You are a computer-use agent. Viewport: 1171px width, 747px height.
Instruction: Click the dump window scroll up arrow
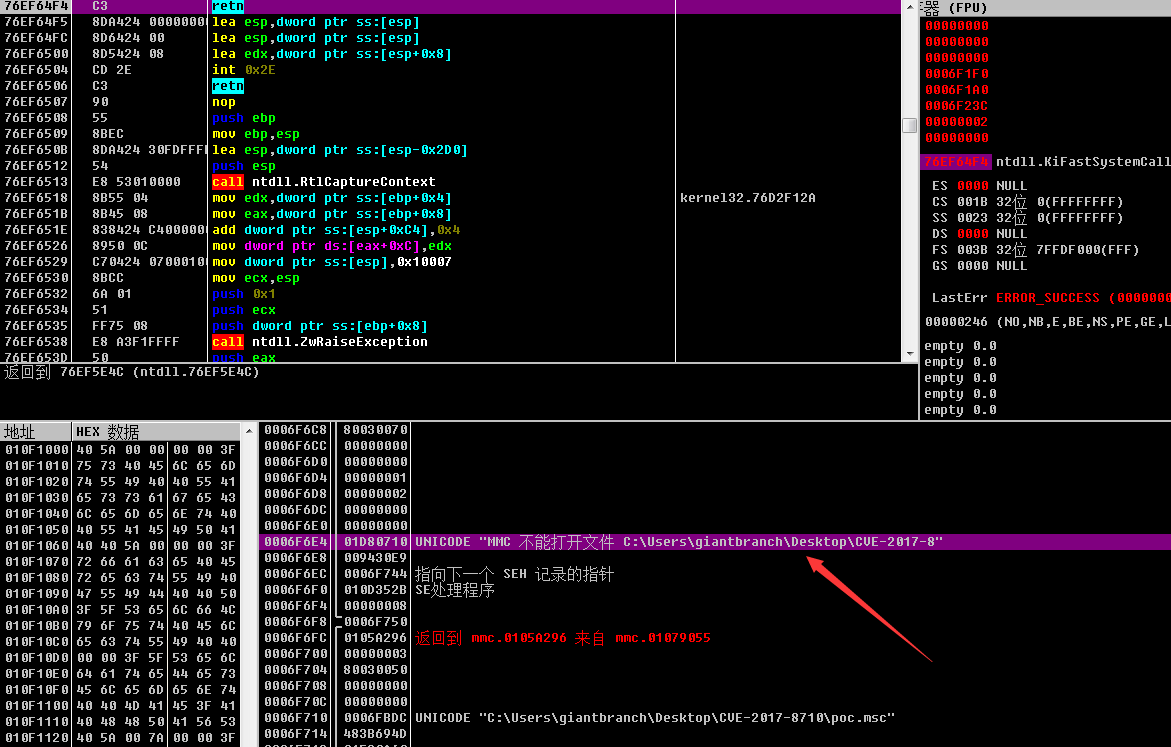tap(251, 430)
